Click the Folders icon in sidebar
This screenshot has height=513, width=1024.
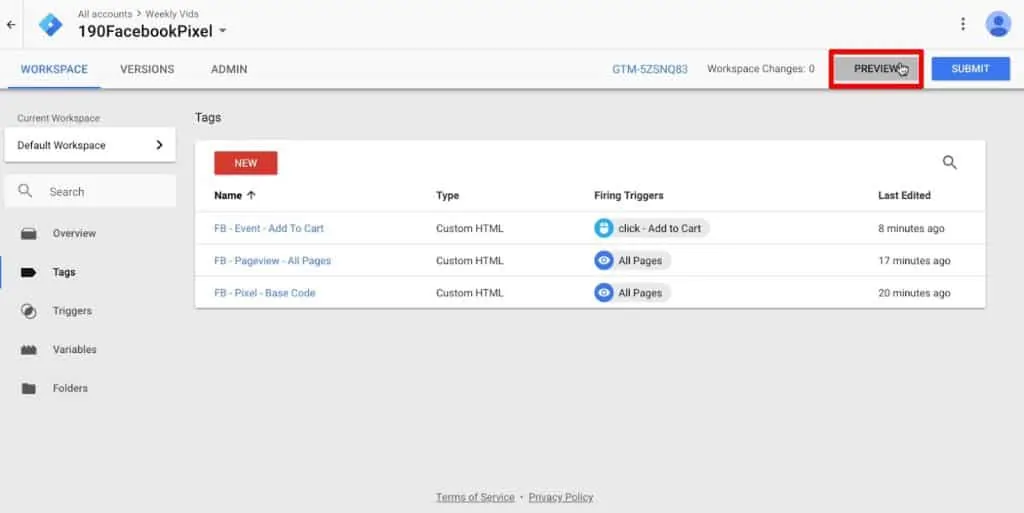tap(29, 388)
